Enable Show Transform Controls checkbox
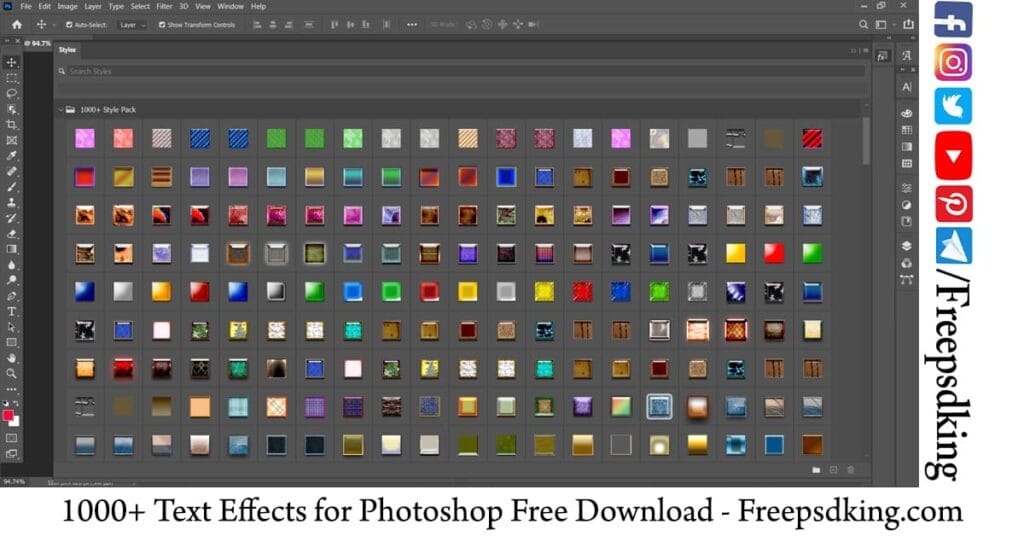 pyautogui.click(x=162, y=24)
